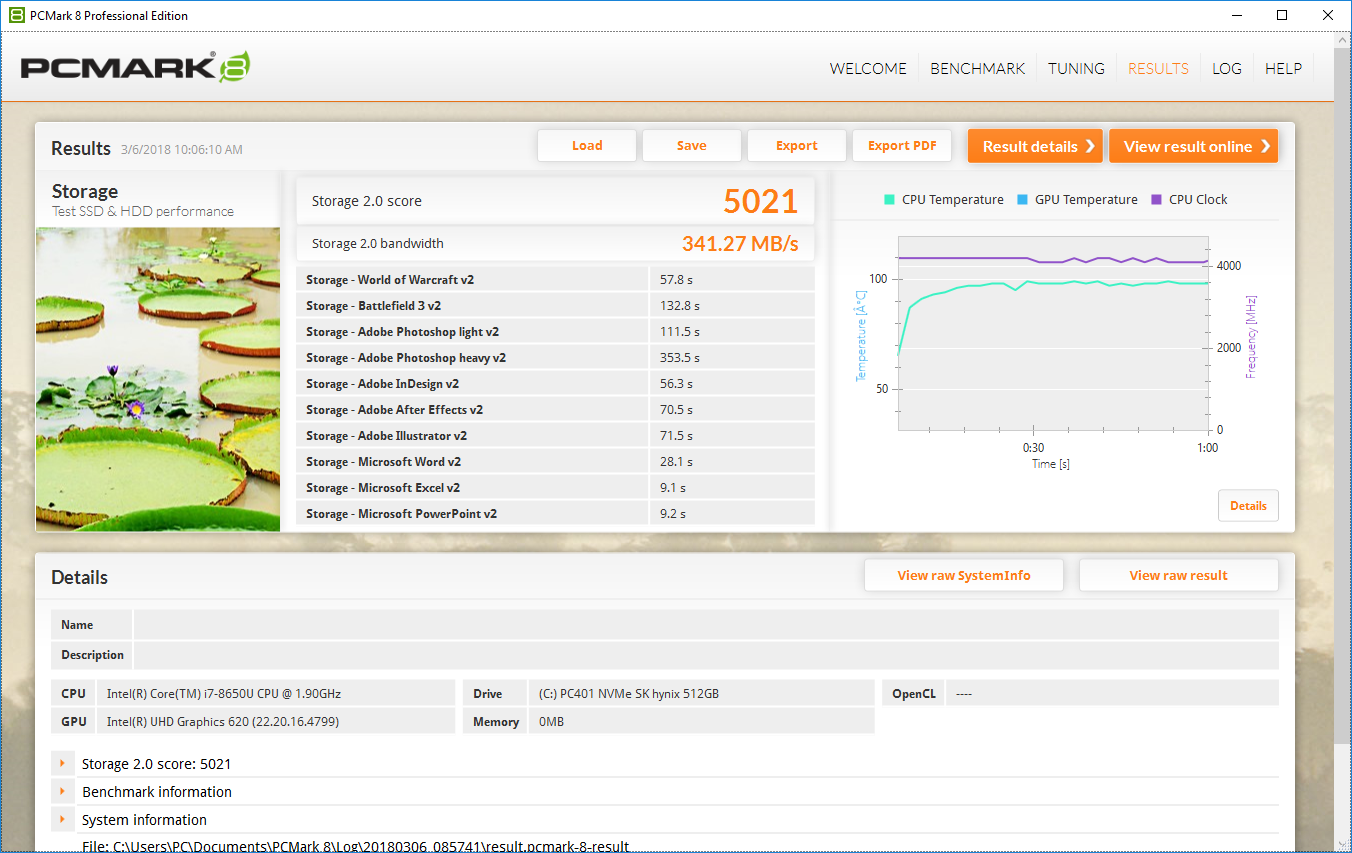Click View result online

pyautogui.click(x=1193, y=146)
